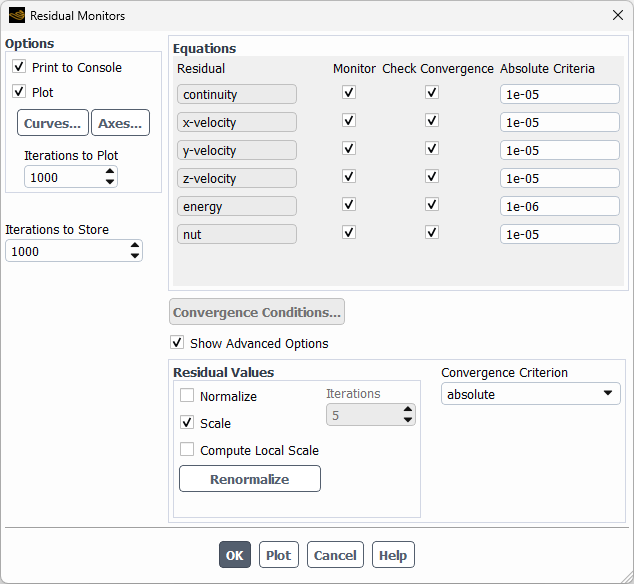The width and height of the screenshot is (634, 584).
Task: Toggle Monitor checkbox for continuity
Action: click(x=349, y=92)
